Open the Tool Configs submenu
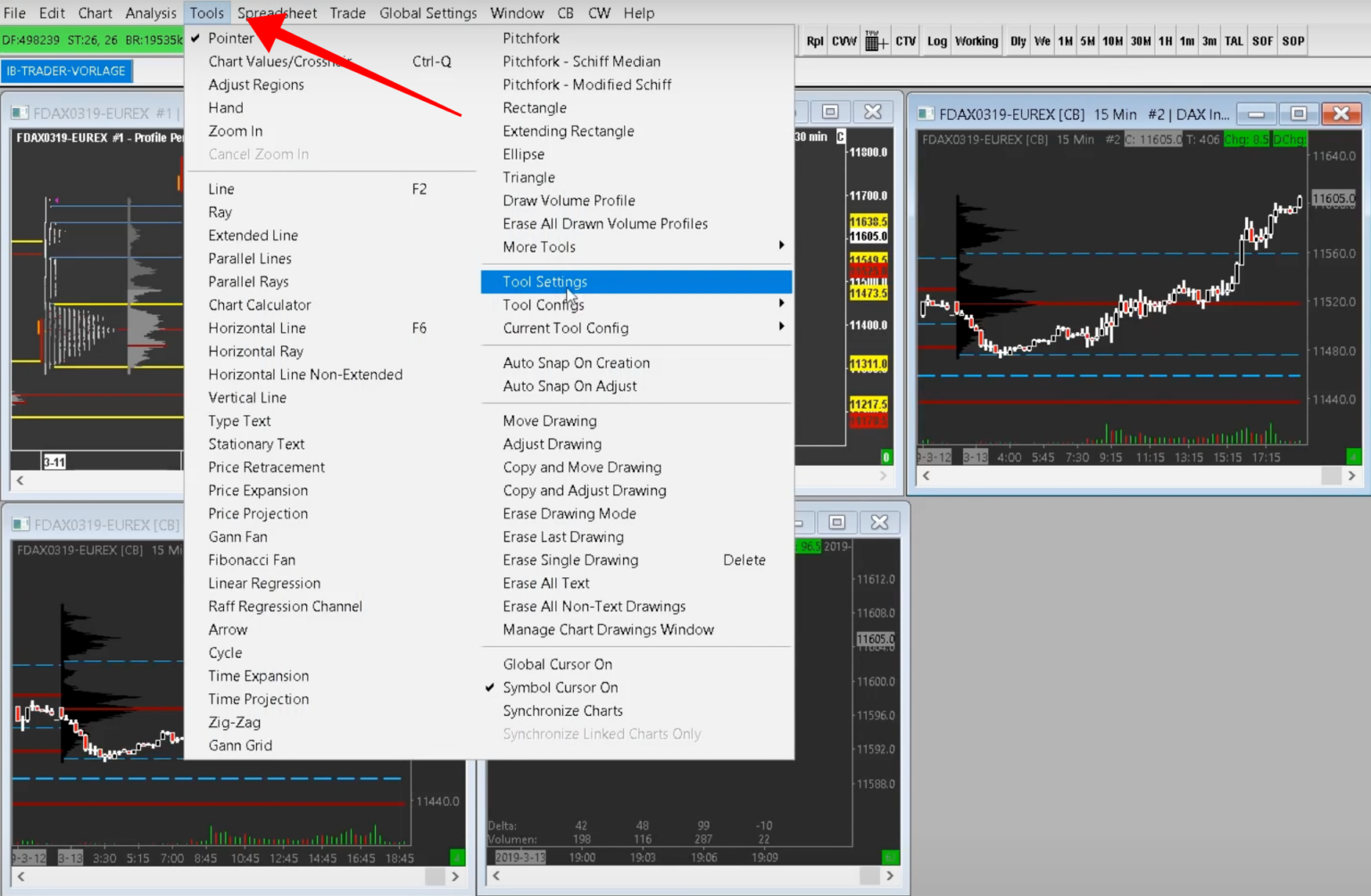Screen dimensions: 1371x896 (543, 304)
